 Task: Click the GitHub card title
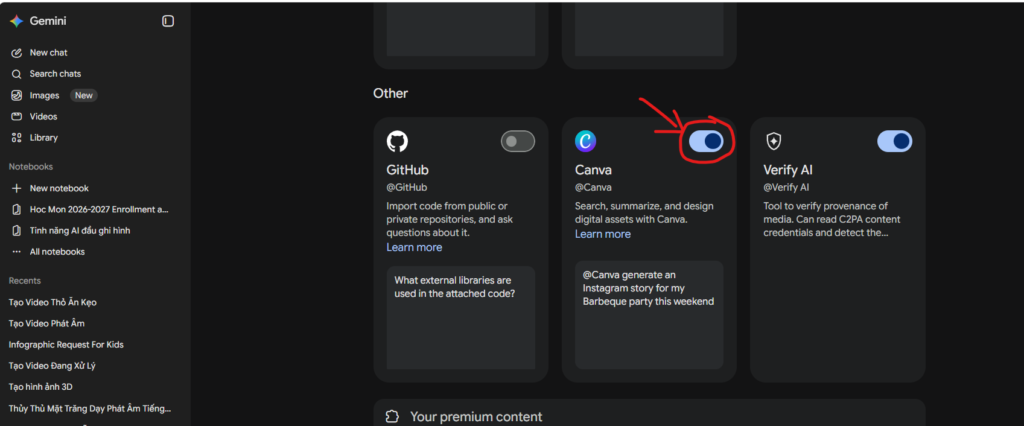[x=408, y=170]
